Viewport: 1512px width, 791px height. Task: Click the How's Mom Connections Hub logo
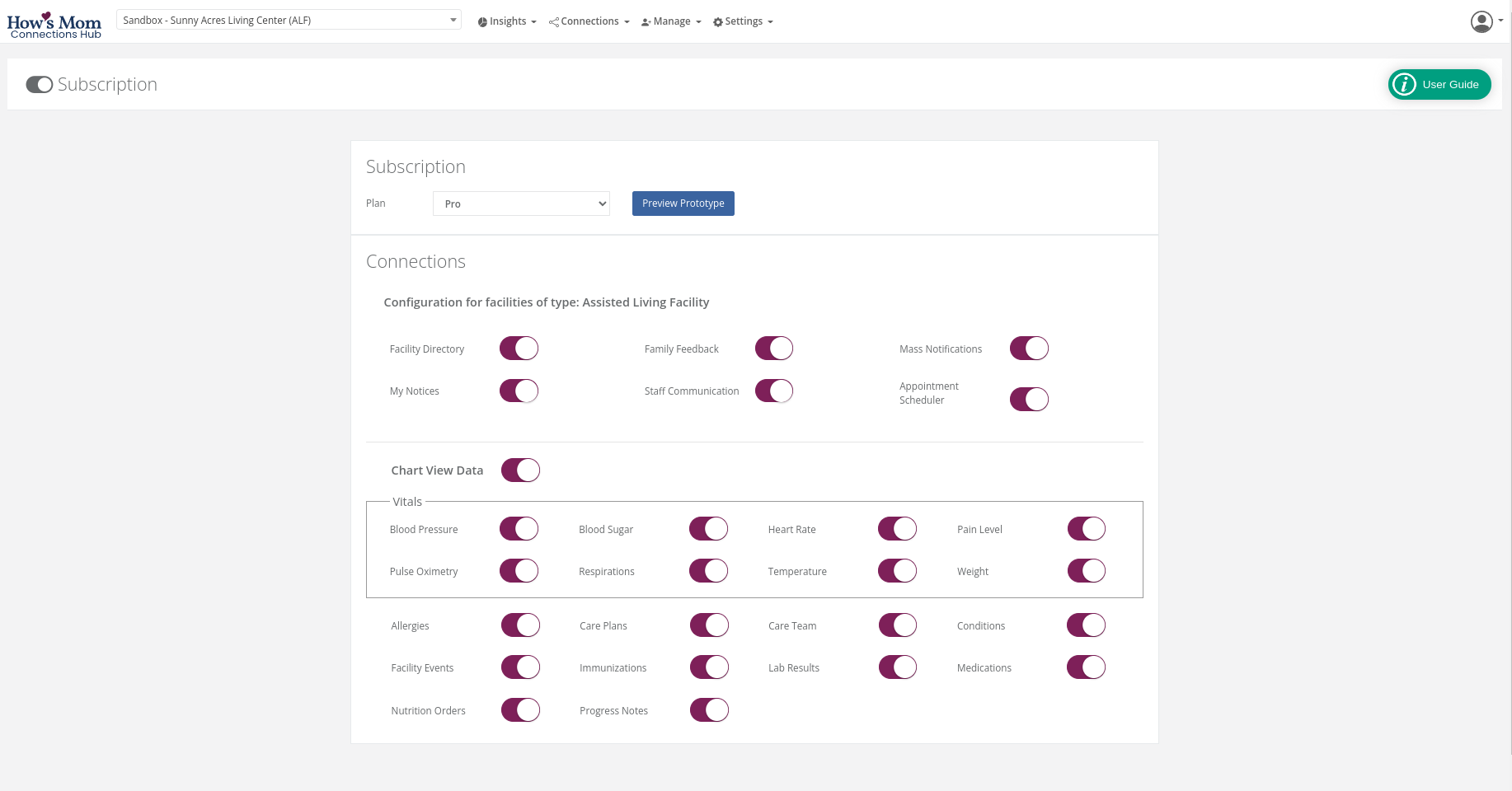[x=54, y=25]
